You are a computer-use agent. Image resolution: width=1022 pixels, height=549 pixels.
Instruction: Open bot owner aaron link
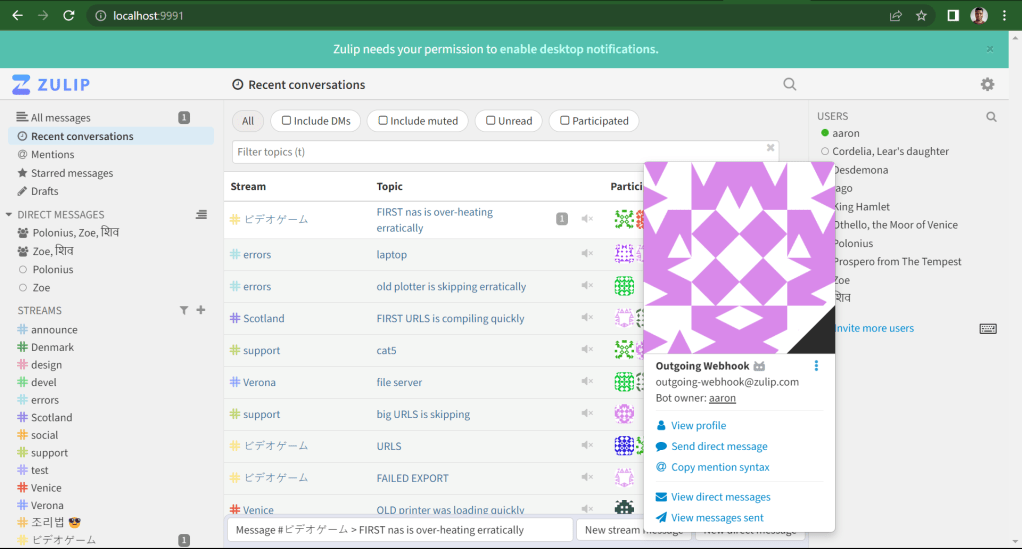click(722, 398)
